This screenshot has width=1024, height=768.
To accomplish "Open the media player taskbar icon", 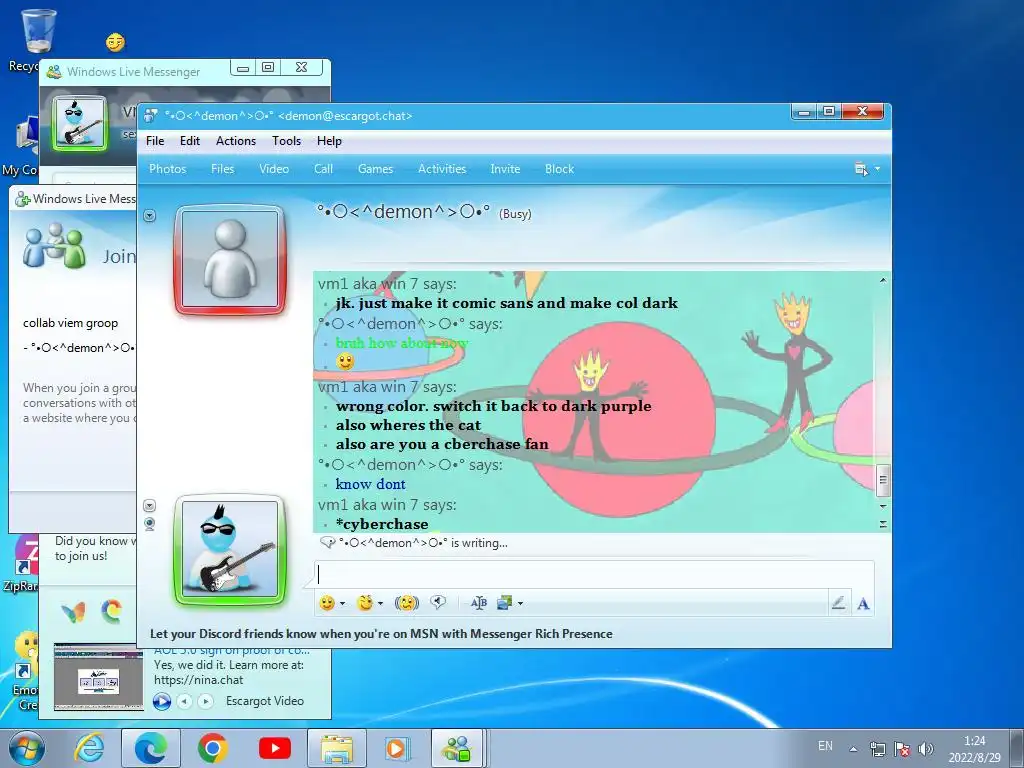I will (398, 748).
